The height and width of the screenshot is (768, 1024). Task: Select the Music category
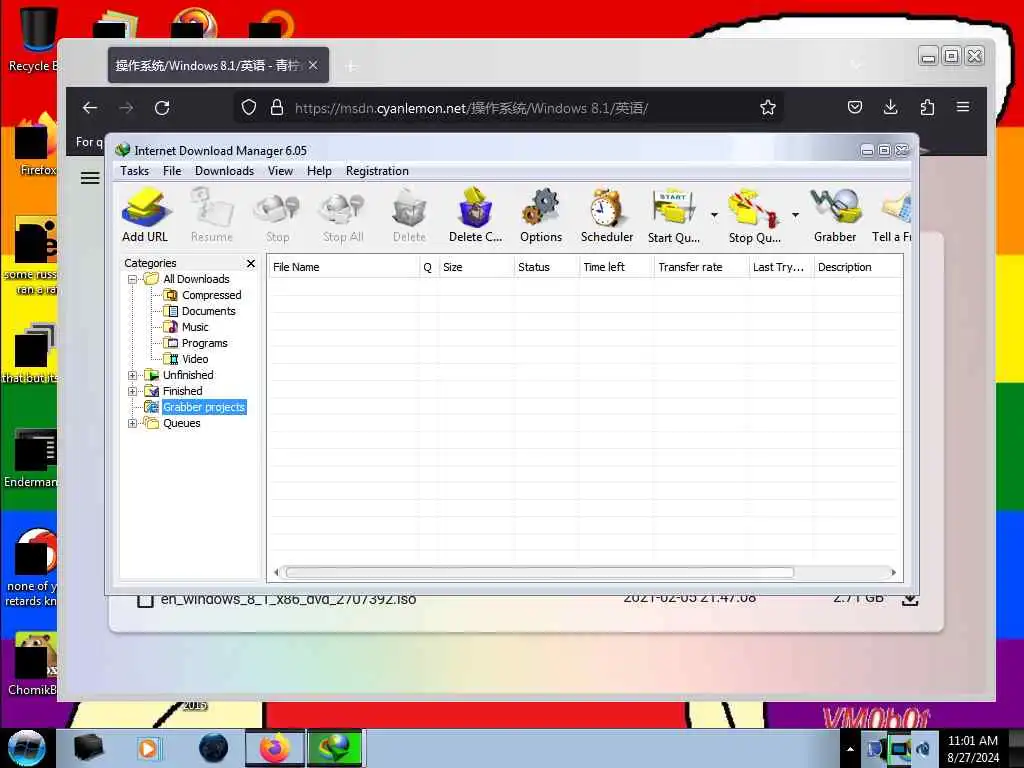(195, 327)
